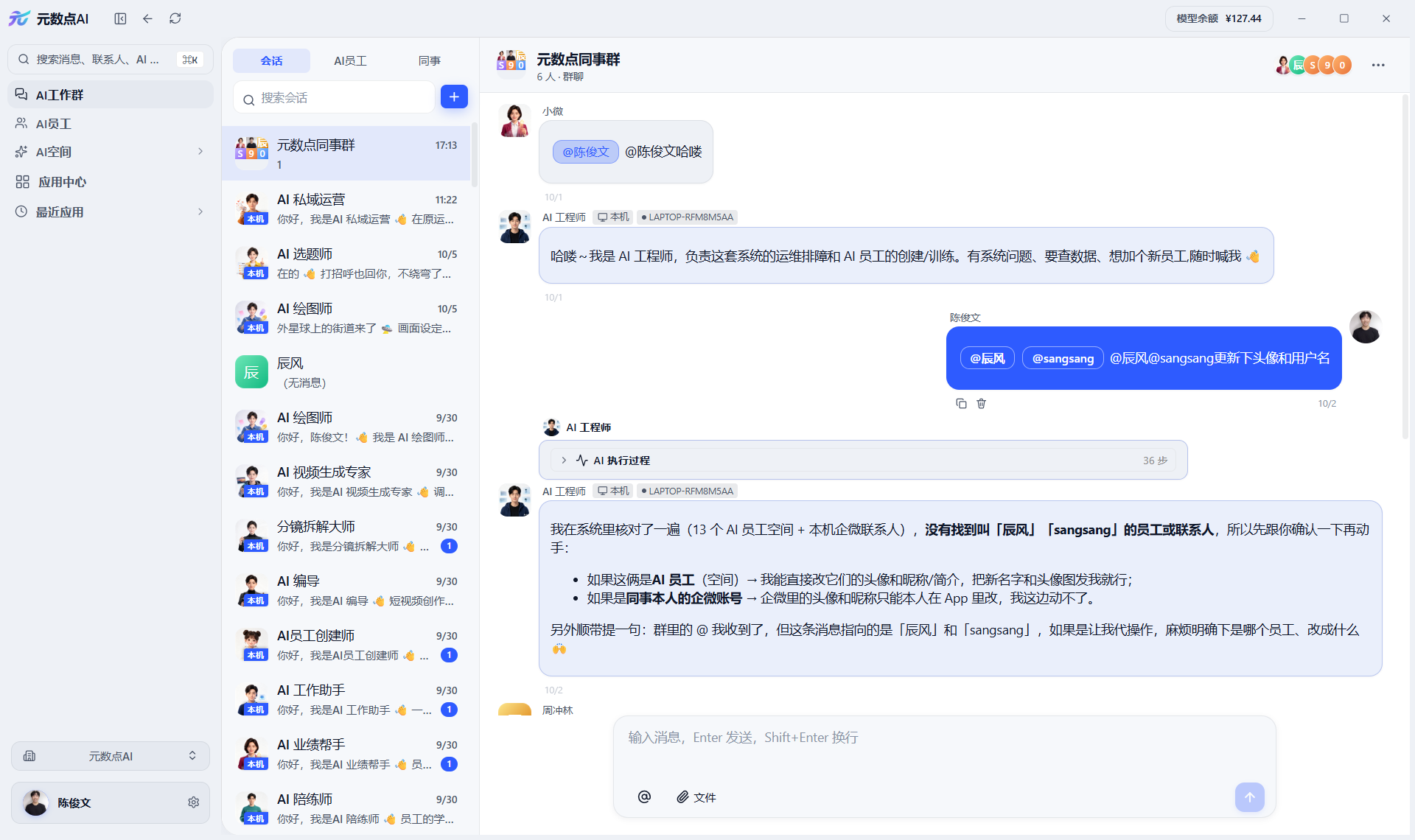
Task: Switch to the 同事 tab
Action: (x=429, y=60)
